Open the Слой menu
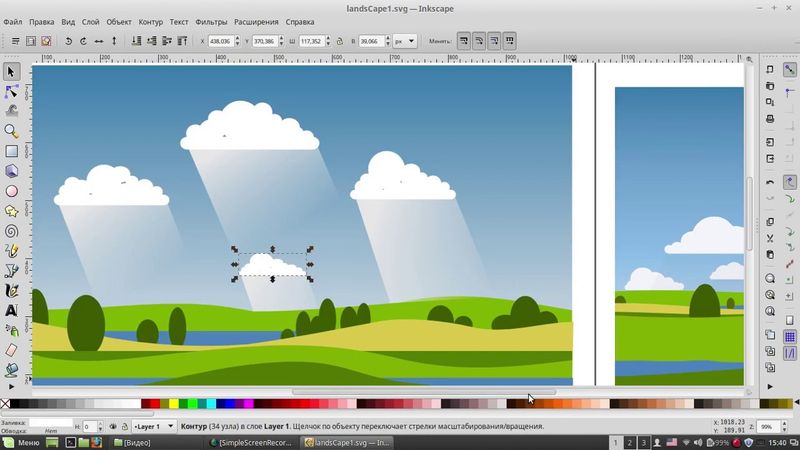Screen dimensions: 800x450 (x=90, y=22)
